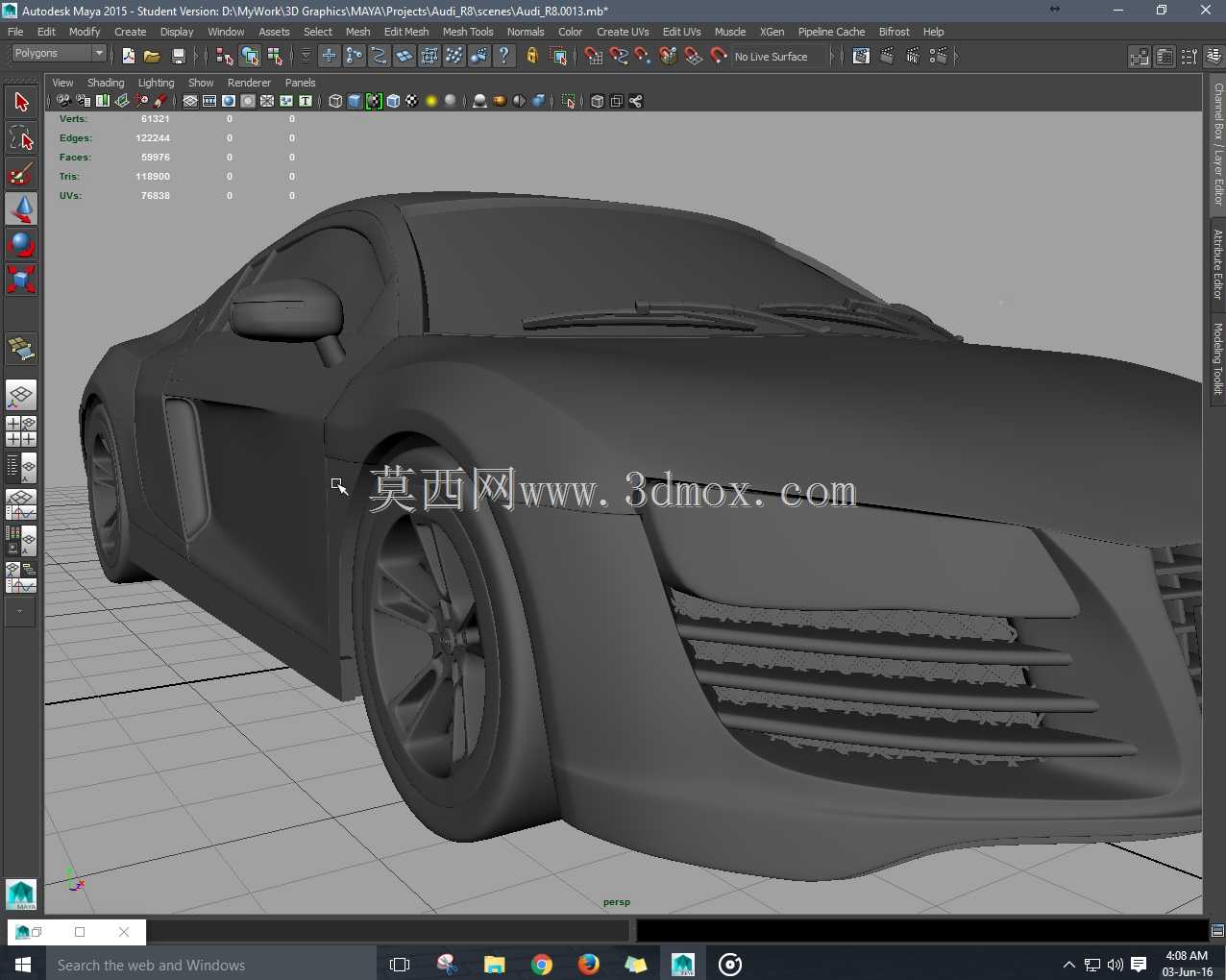Open the Mesh Tools menu

[468, 32]
